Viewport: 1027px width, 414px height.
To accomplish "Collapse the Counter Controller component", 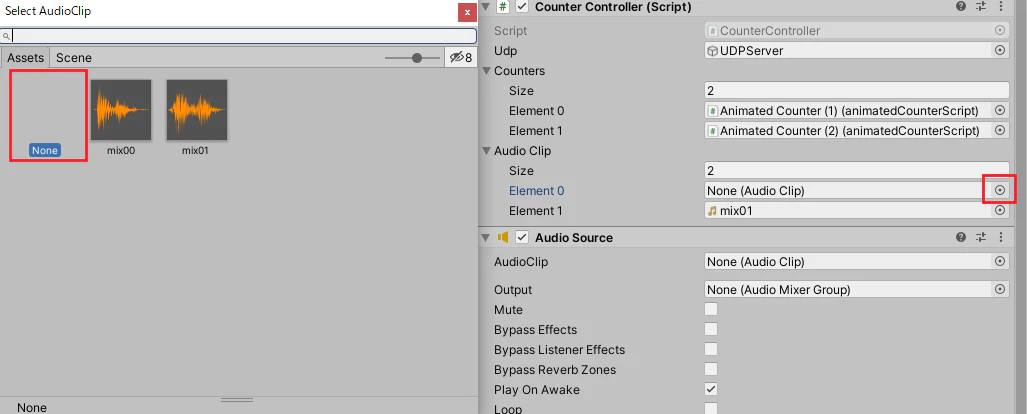I will 486,7.
